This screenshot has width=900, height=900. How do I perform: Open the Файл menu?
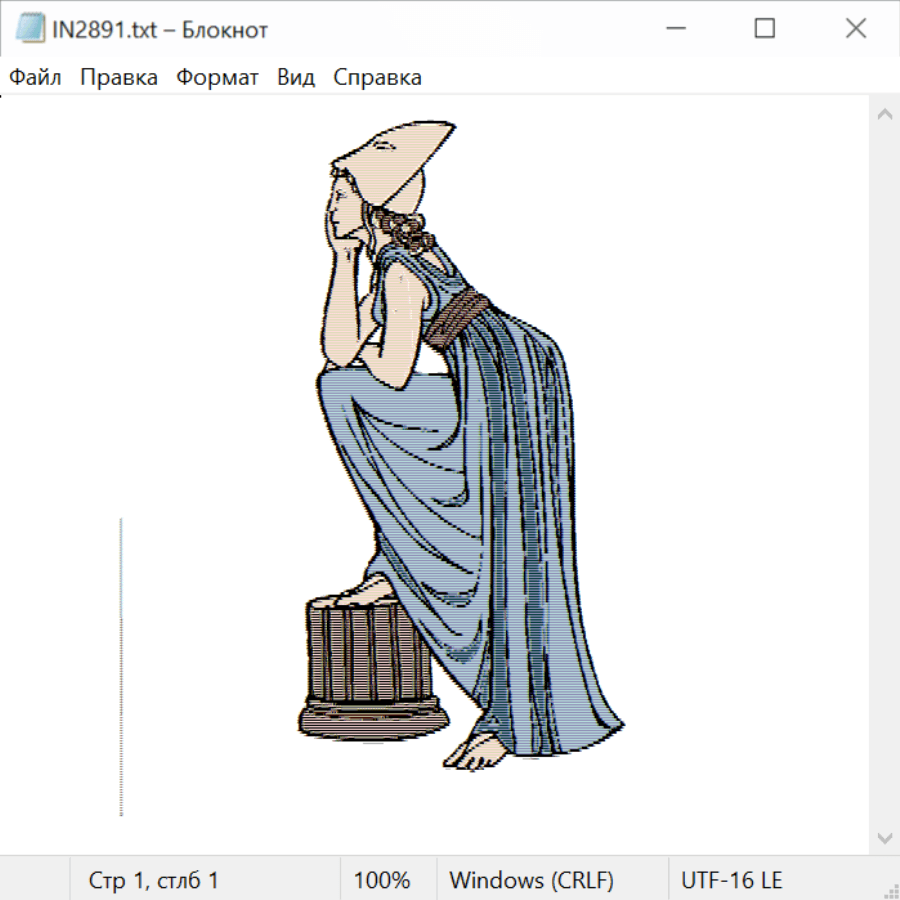[36, 78]
